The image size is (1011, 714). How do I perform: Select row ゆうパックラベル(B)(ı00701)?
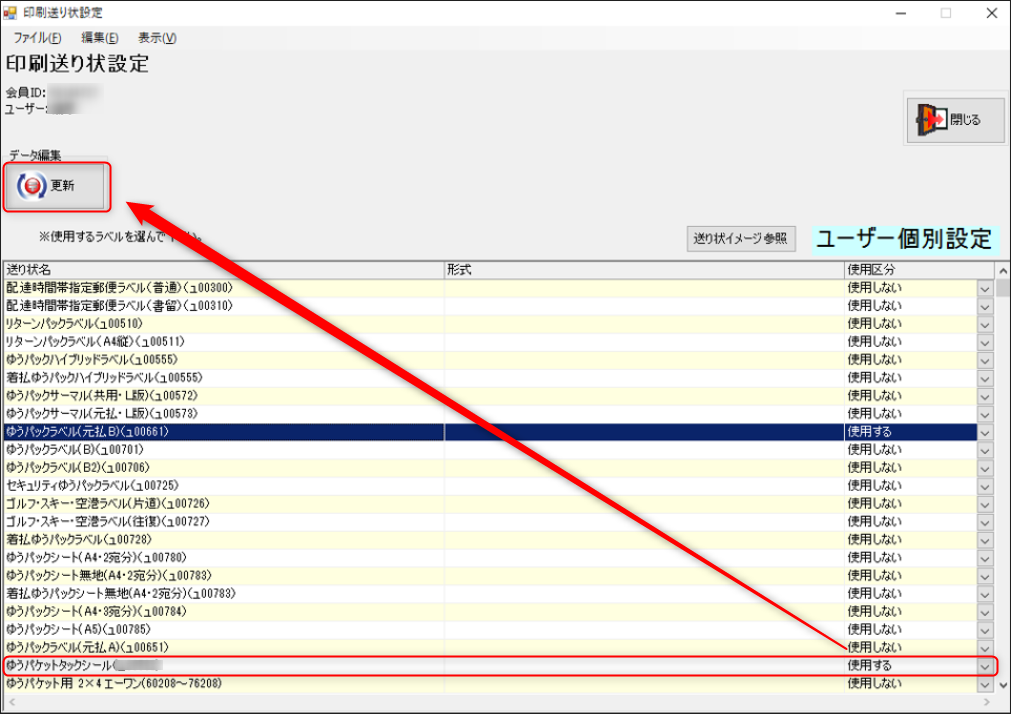pos(498,450)
